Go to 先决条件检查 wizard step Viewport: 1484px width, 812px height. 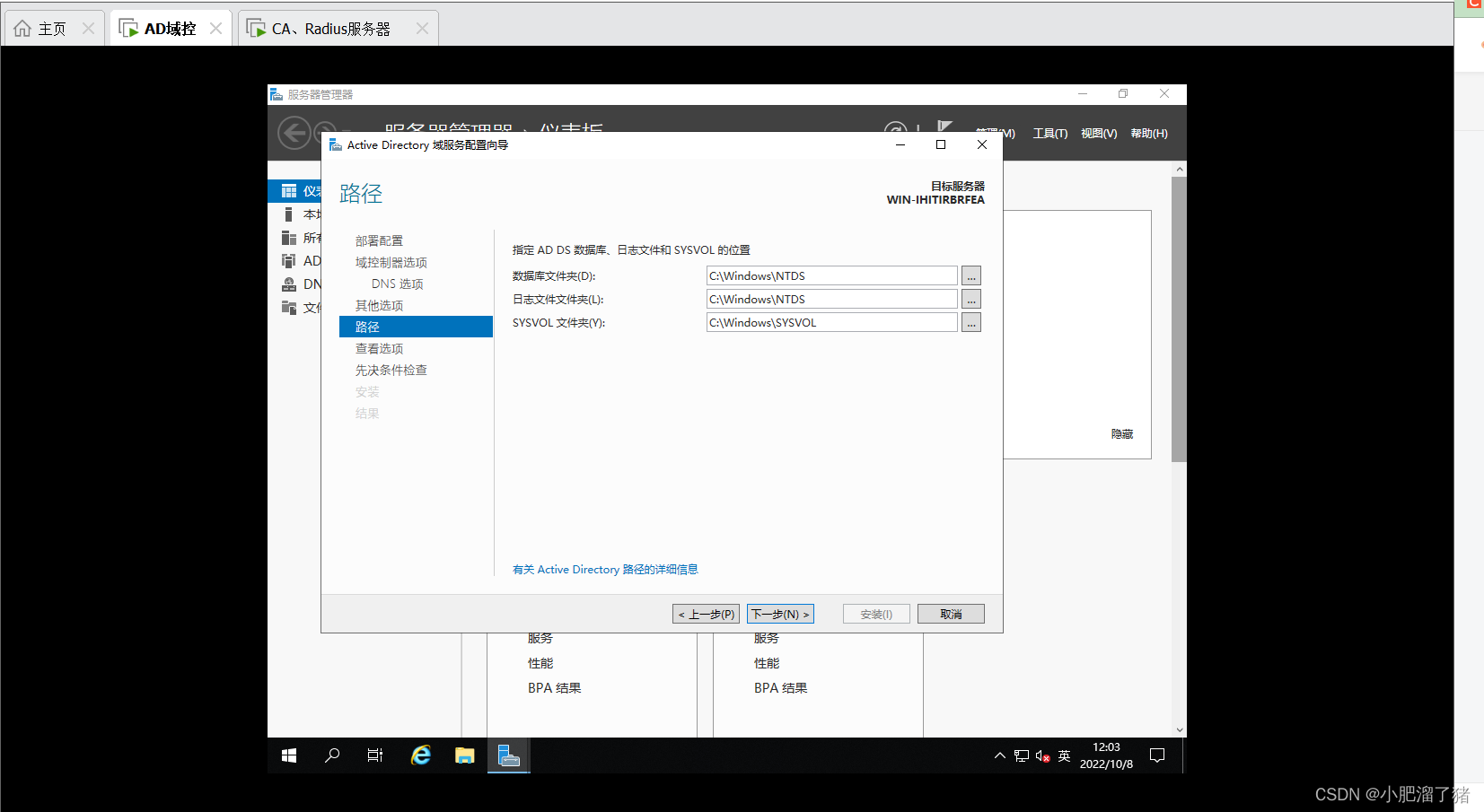click(391, 370)
